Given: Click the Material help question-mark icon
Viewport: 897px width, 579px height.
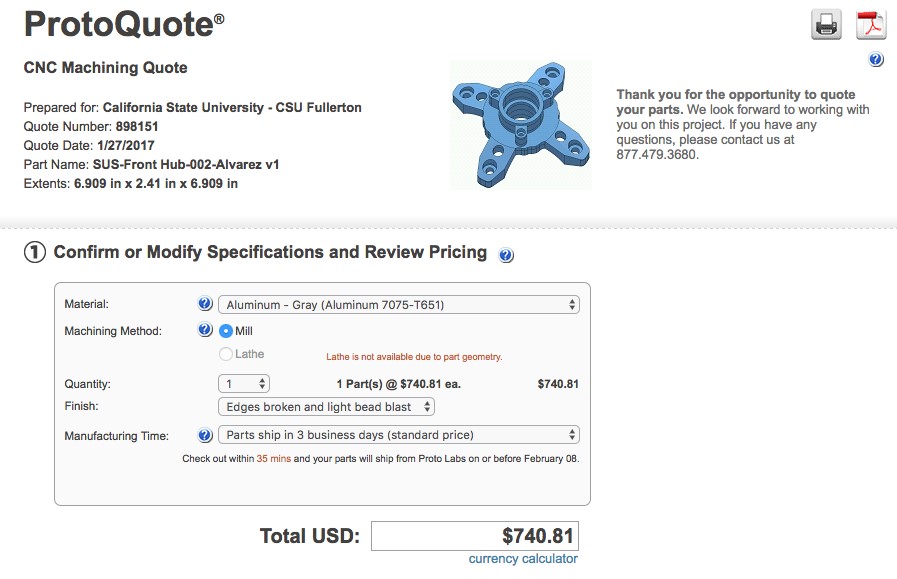Looking at the screenshot, I should 205,304.
